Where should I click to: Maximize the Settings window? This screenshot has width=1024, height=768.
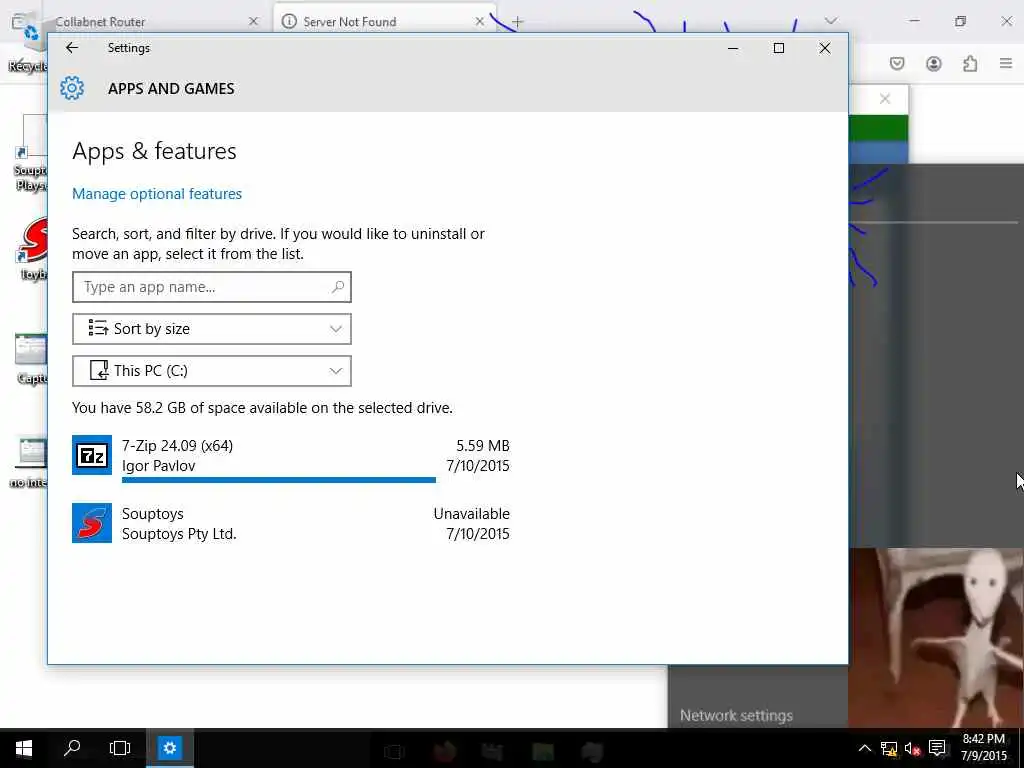point(778,48)
